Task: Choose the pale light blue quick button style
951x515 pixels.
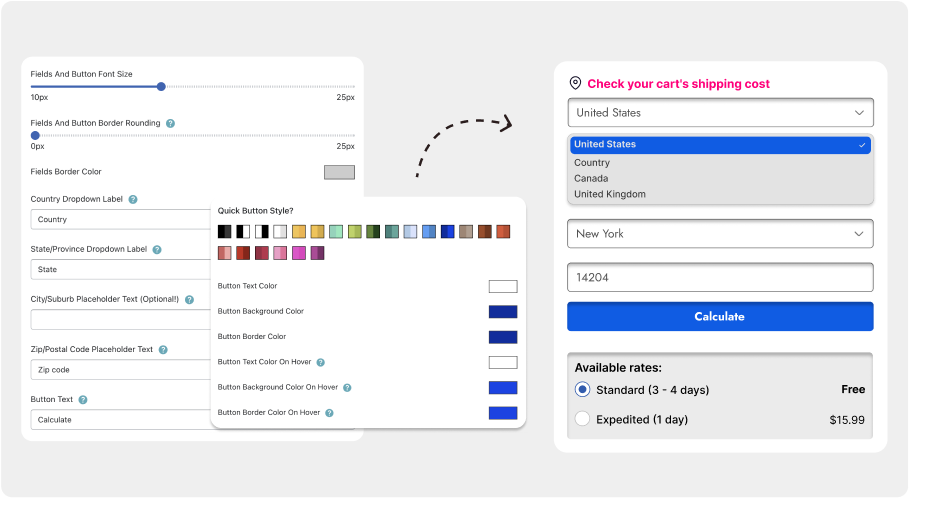Action: tap(411, 232)
